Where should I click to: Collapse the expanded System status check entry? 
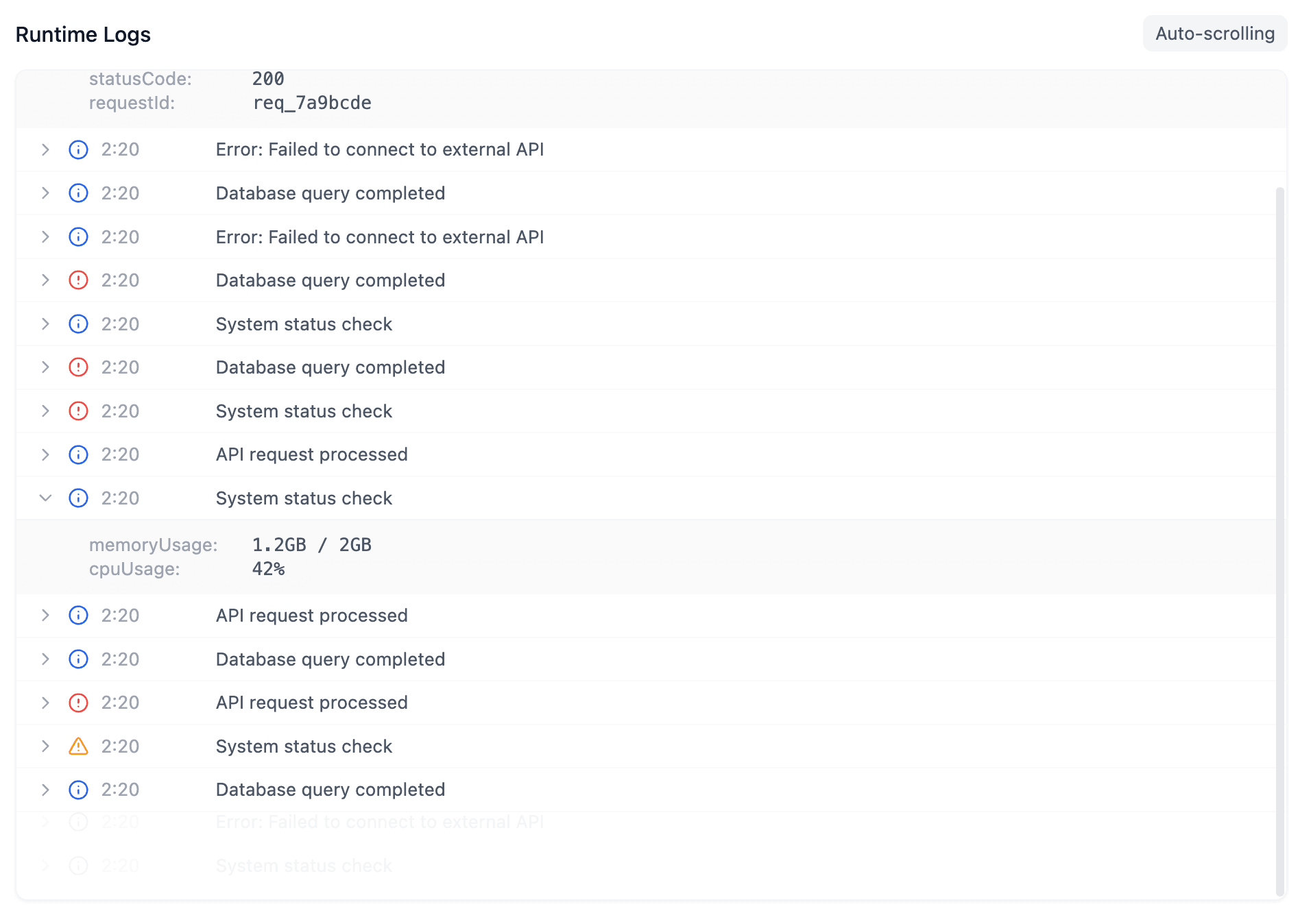45,498
